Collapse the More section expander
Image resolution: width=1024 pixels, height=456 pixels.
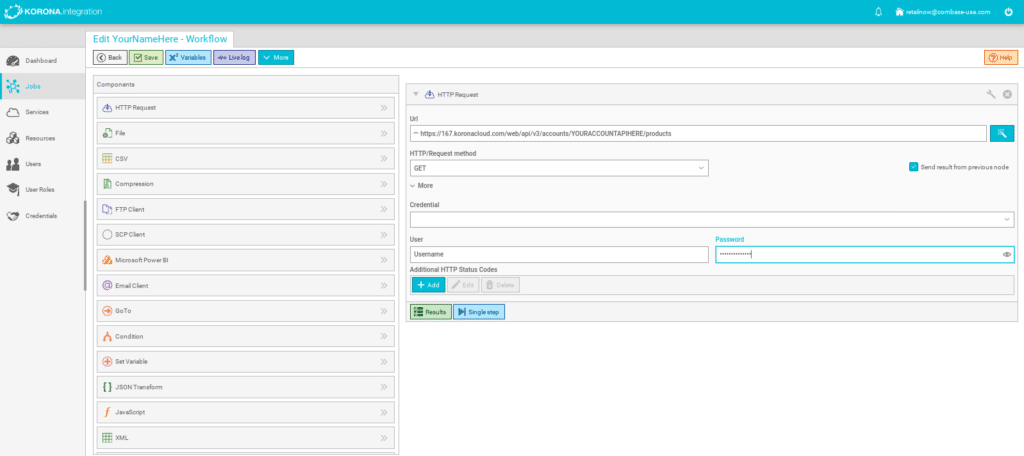point(421,185)
